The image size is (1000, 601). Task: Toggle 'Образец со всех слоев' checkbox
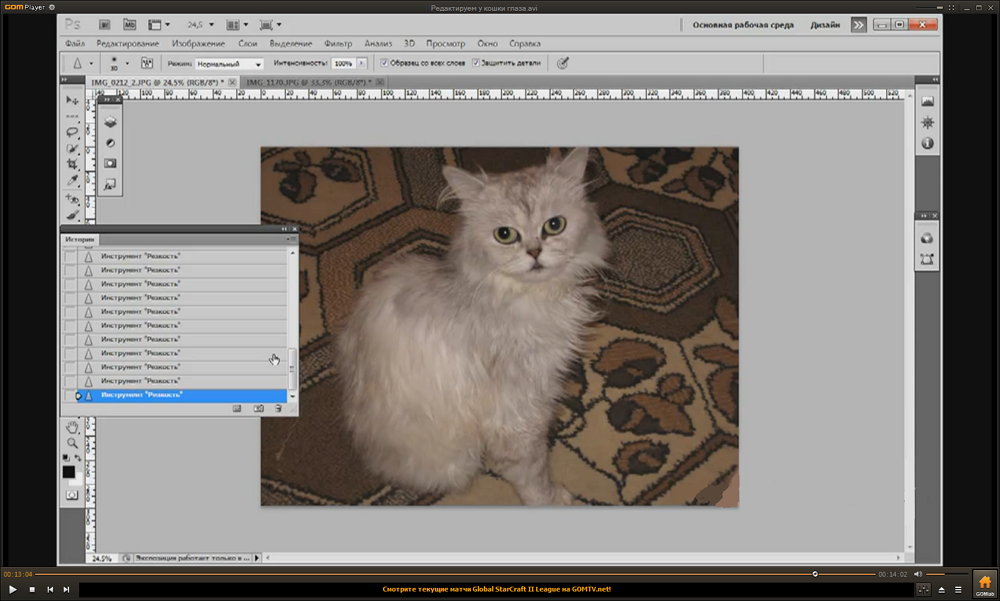pos(384,63)
